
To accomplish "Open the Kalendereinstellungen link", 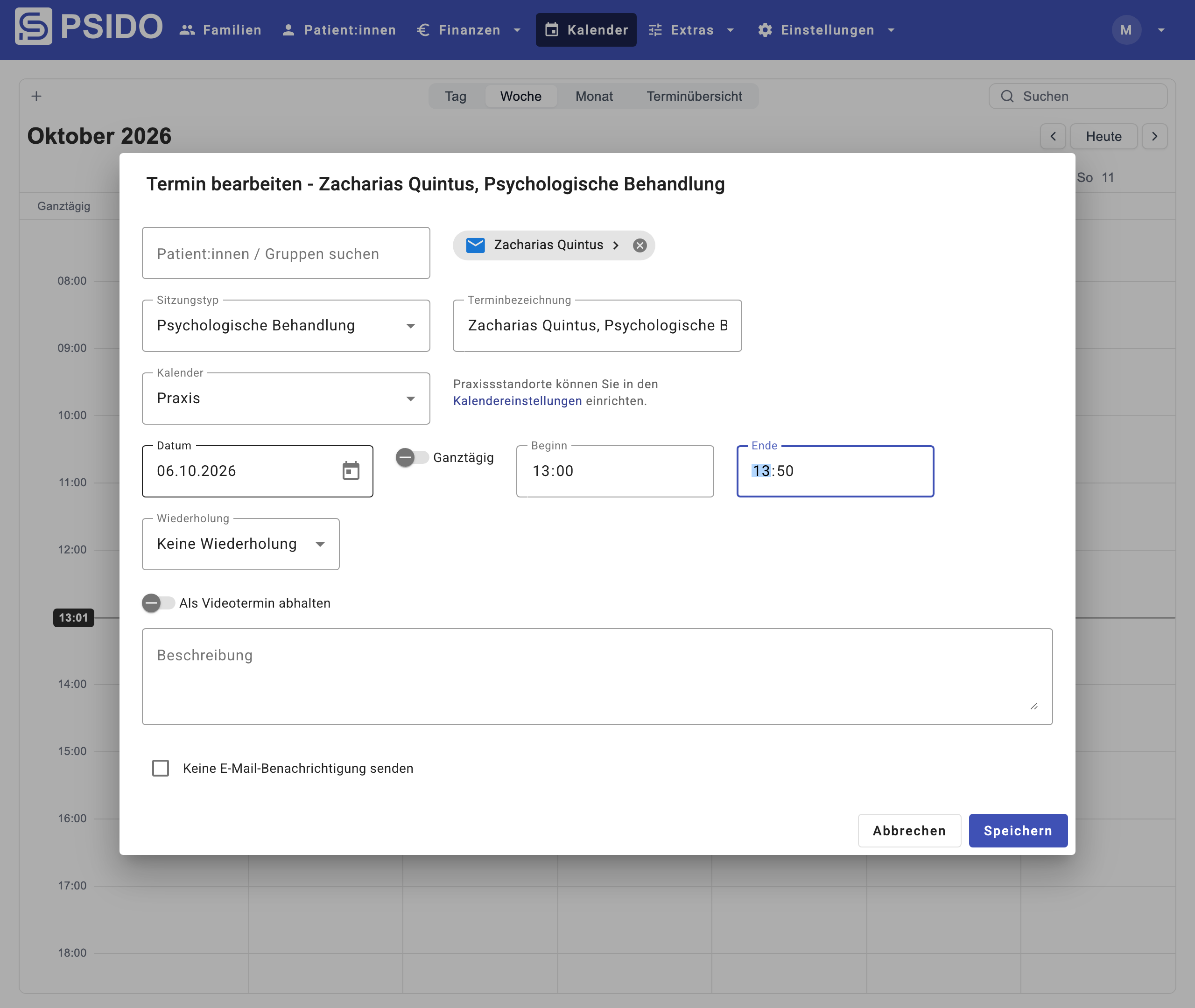I will pyautogui.click(x=517, y=400).
